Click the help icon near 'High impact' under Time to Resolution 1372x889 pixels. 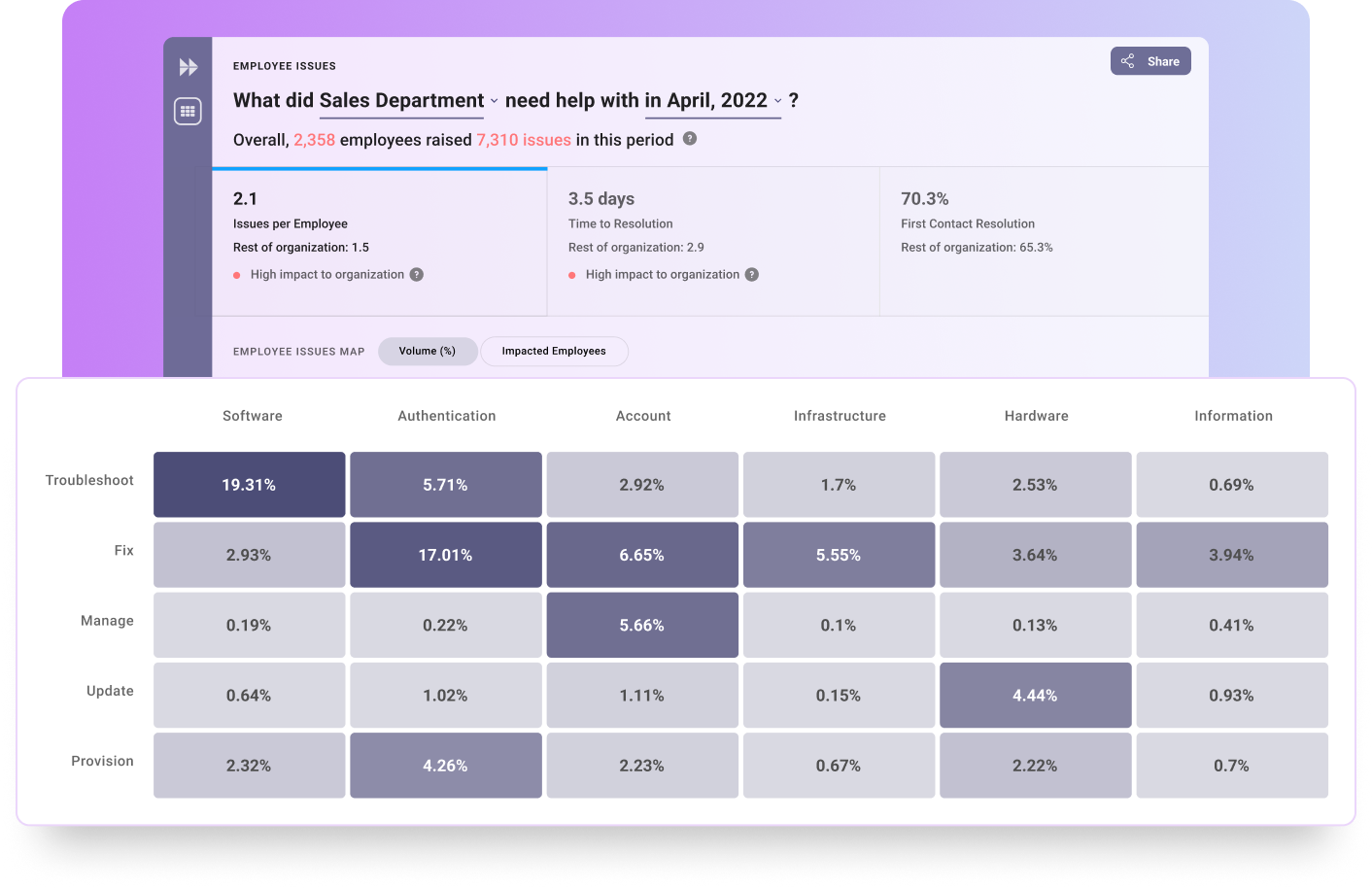[751, 274]
